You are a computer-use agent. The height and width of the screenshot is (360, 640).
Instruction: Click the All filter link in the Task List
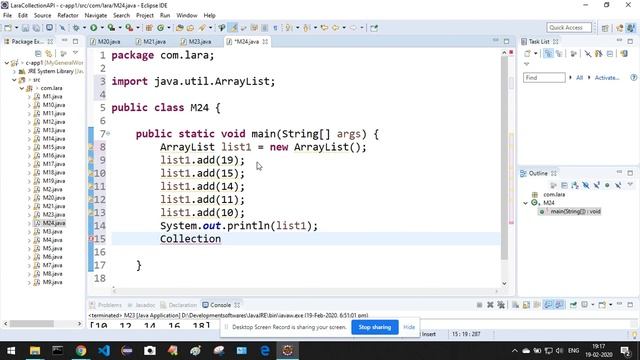tap(579, 78)
